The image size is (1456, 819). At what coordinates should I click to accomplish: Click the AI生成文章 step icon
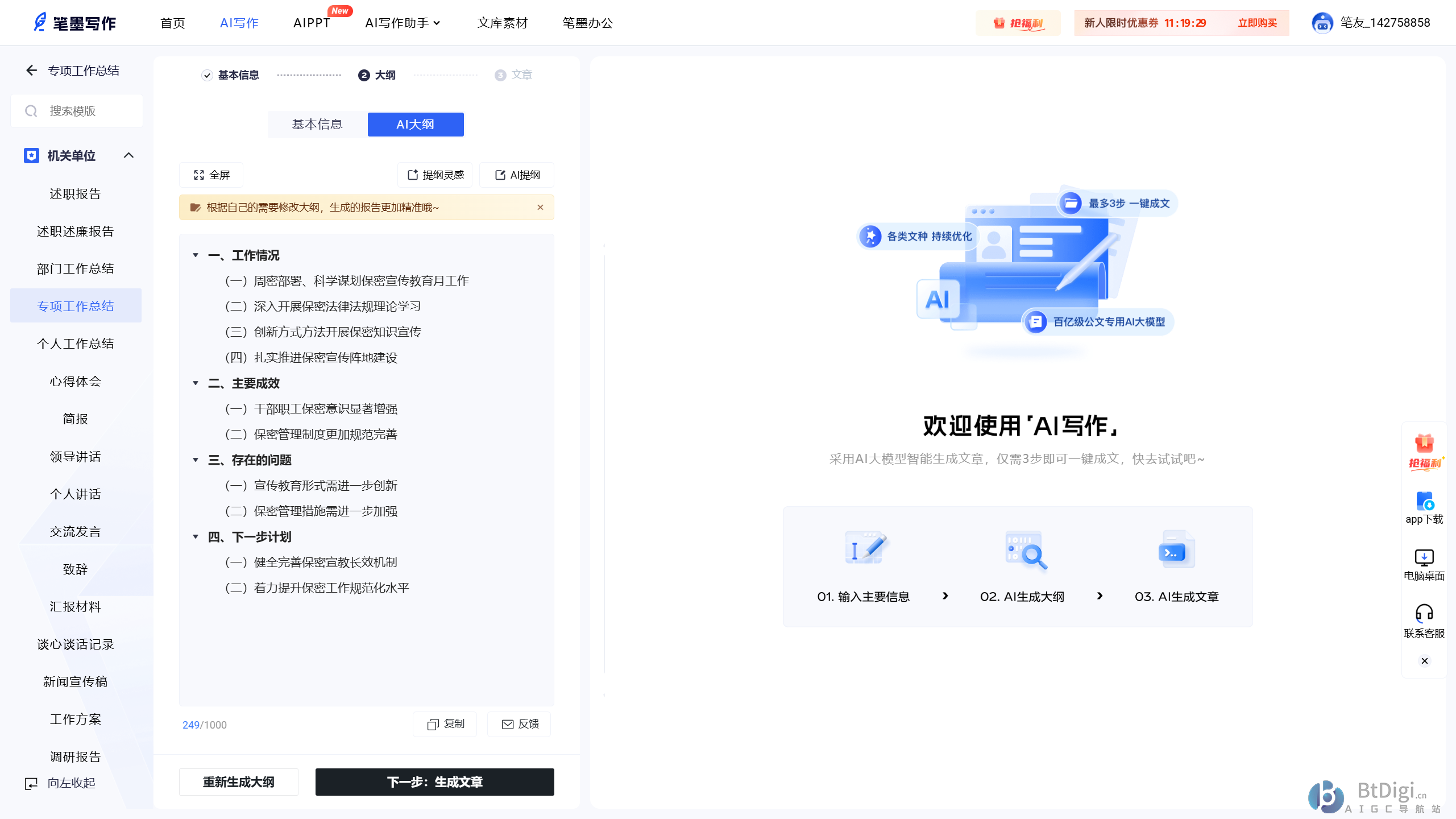click(x=1176, y=549)
